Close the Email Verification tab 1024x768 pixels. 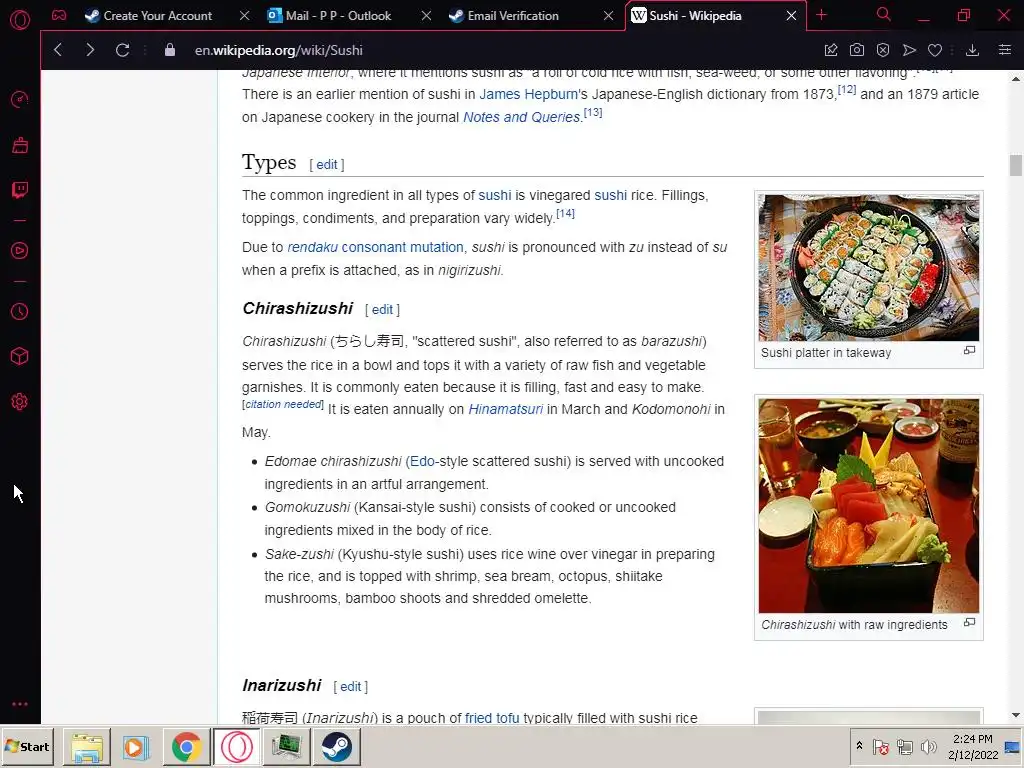[x=608, y=16]
